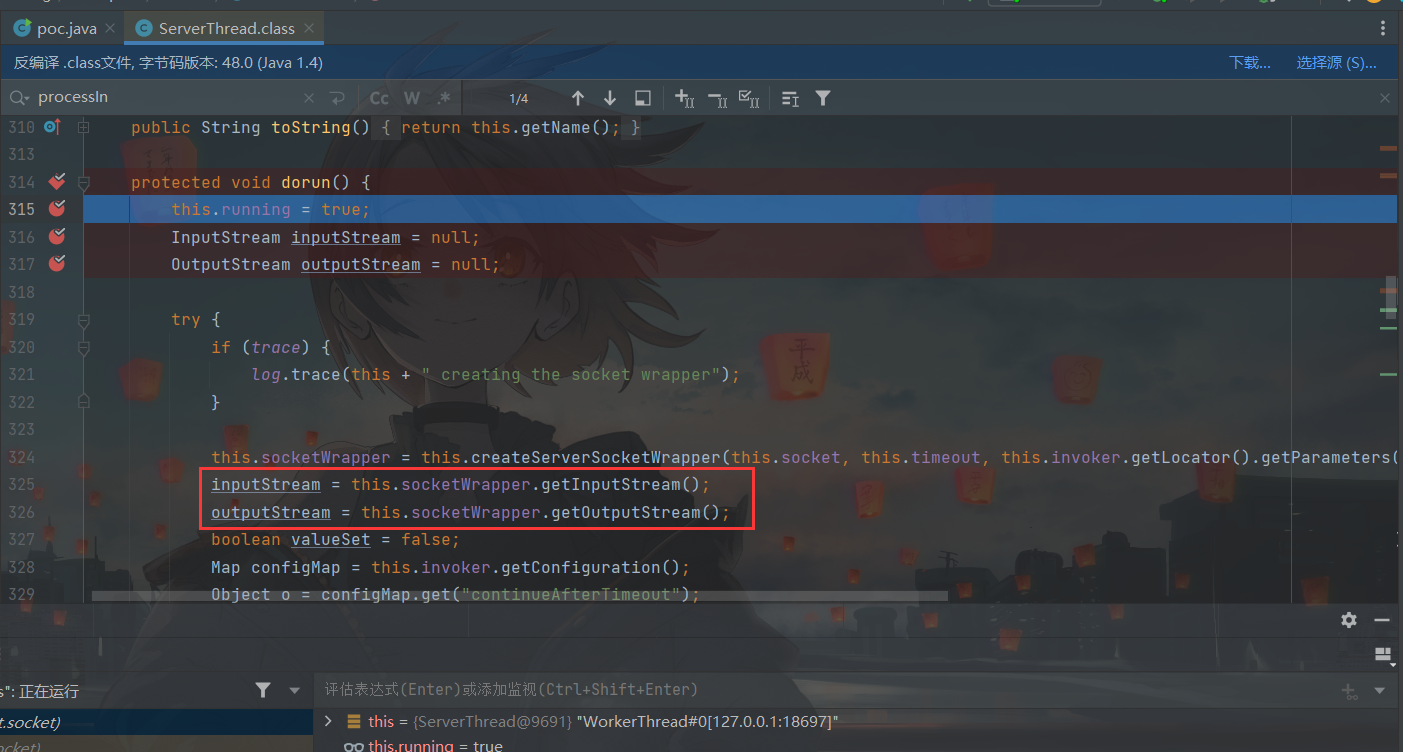Click the select all occurrences icon
The width and height of the screenshot is (1403, 752).
coord(748,98)
